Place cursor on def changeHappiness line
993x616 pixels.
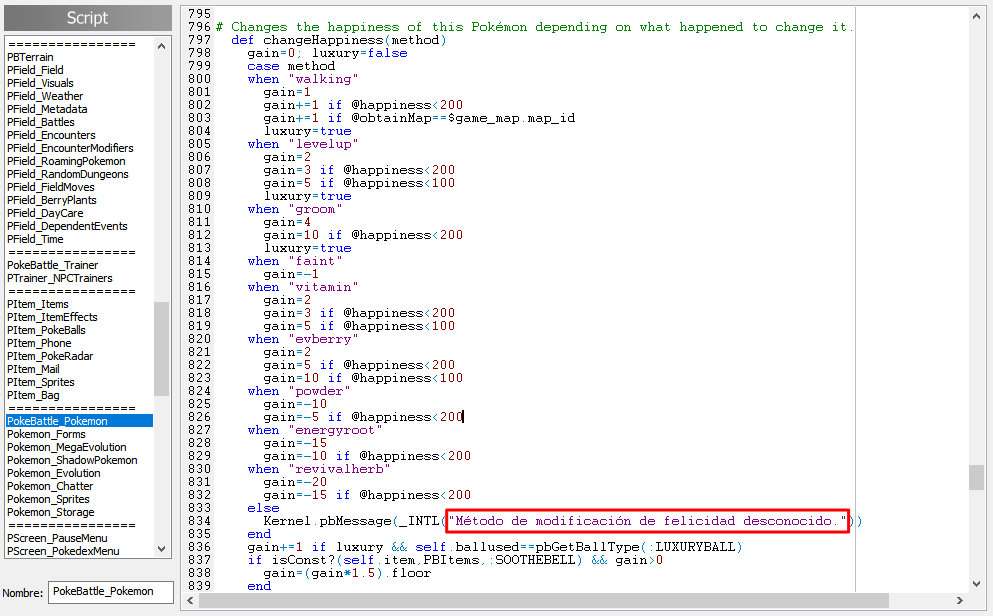pyautogui.click(x=338, y=41)
